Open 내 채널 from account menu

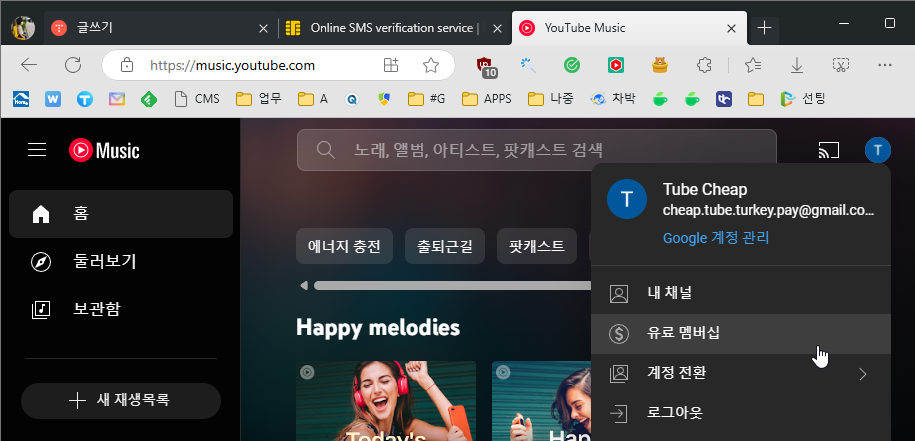coord(741,293)
